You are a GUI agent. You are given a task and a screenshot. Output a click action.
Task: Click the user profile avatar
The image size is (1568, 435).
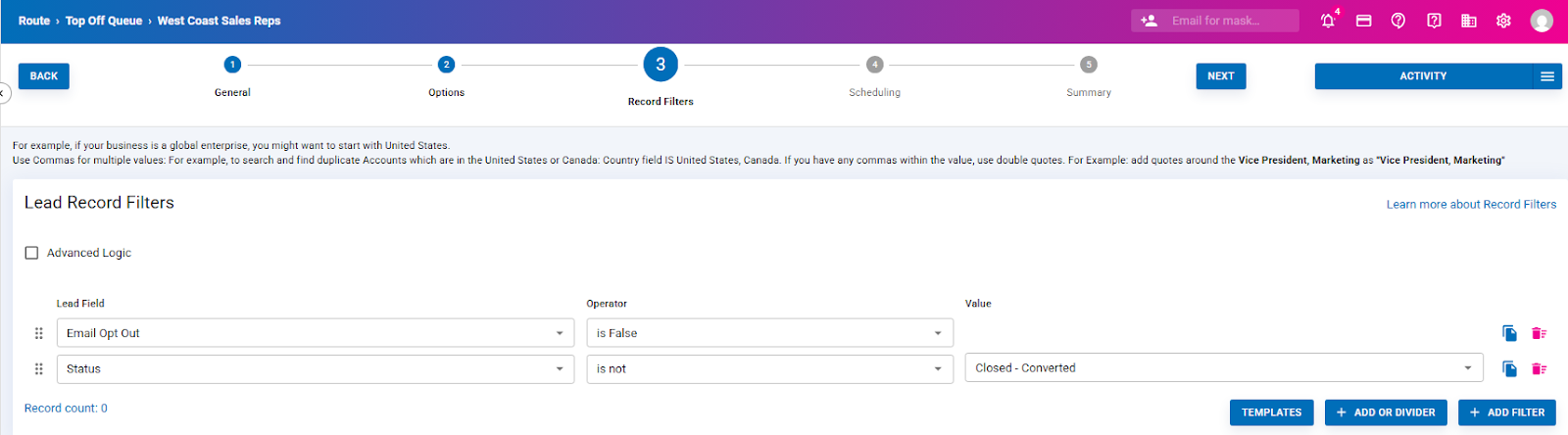point(1542,21)
